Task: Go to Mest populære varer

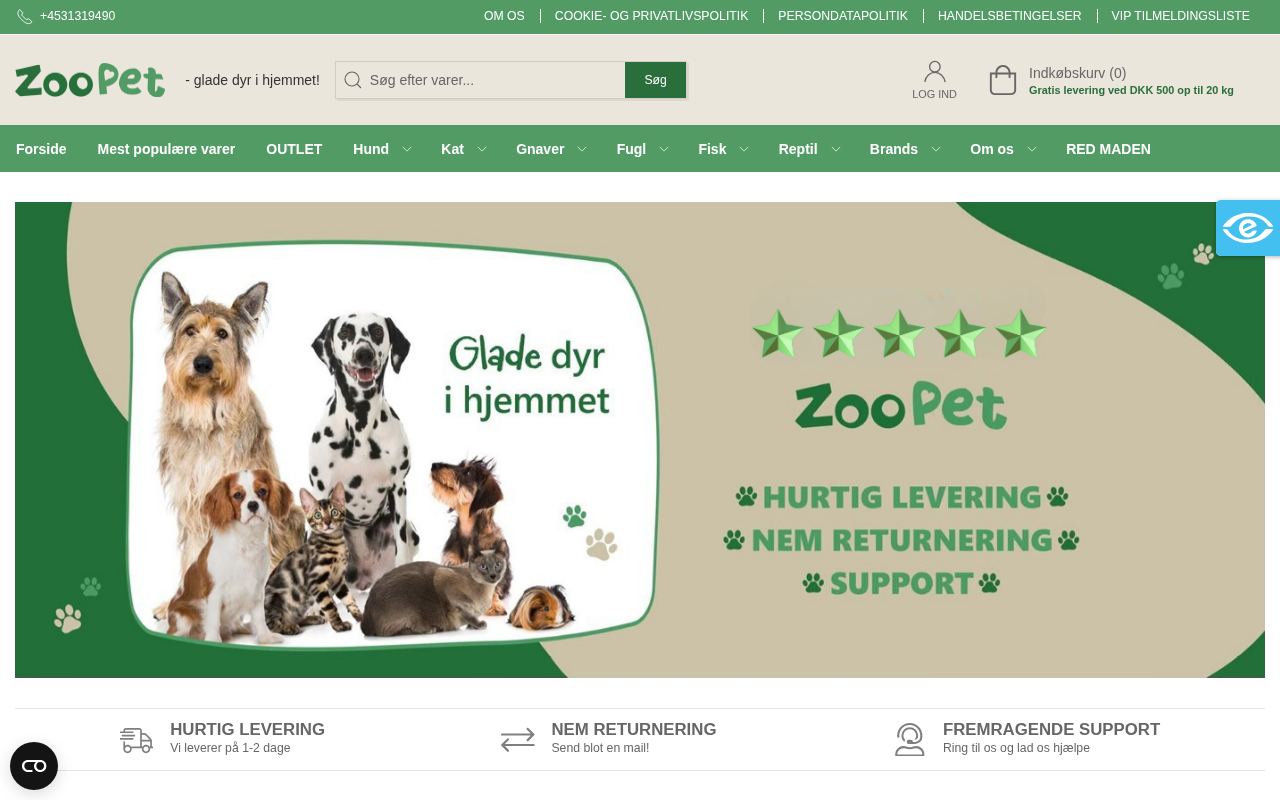Action: (166, 149)
